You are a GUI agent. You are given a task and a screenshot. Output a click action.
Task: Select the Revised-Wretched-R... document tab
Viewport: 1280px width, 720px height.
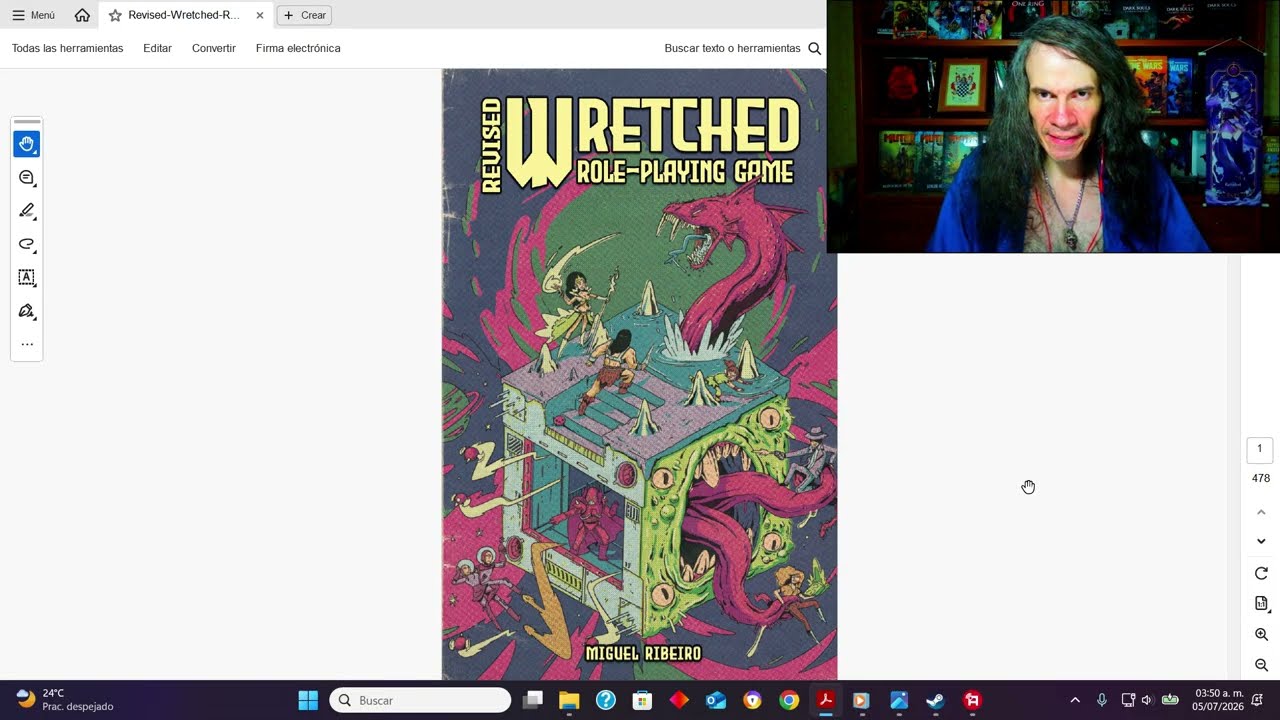pos(184,15)
